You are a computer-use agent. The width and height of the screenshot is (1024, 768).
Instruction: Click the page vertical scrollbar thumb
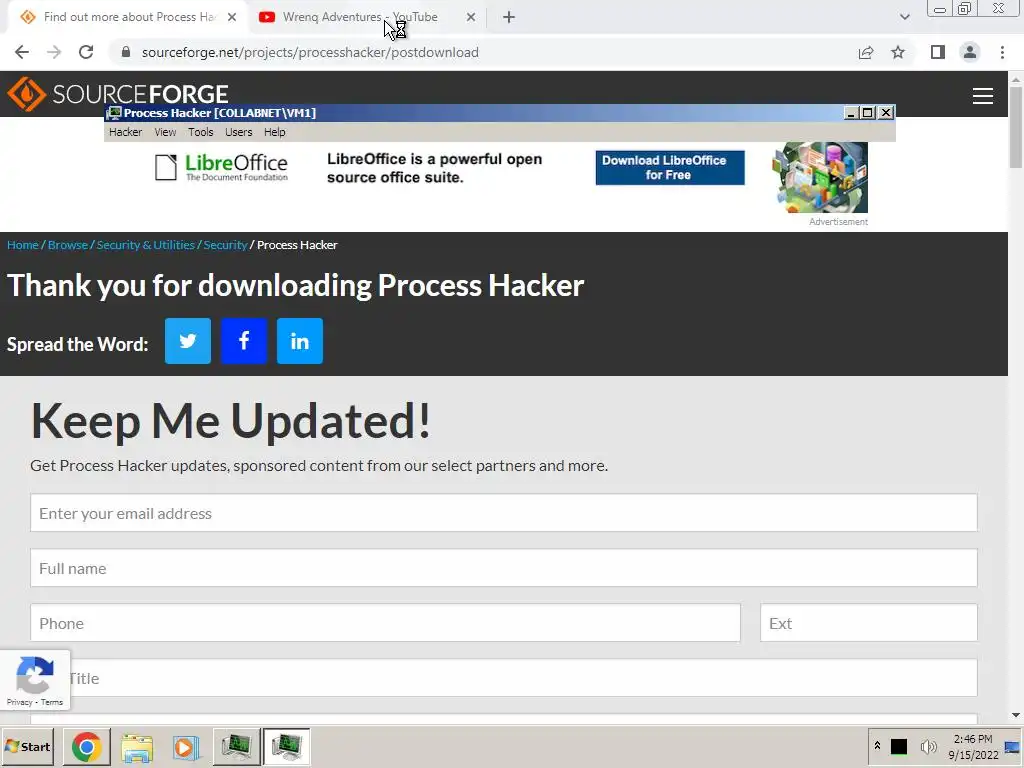tap(1016, 127)
